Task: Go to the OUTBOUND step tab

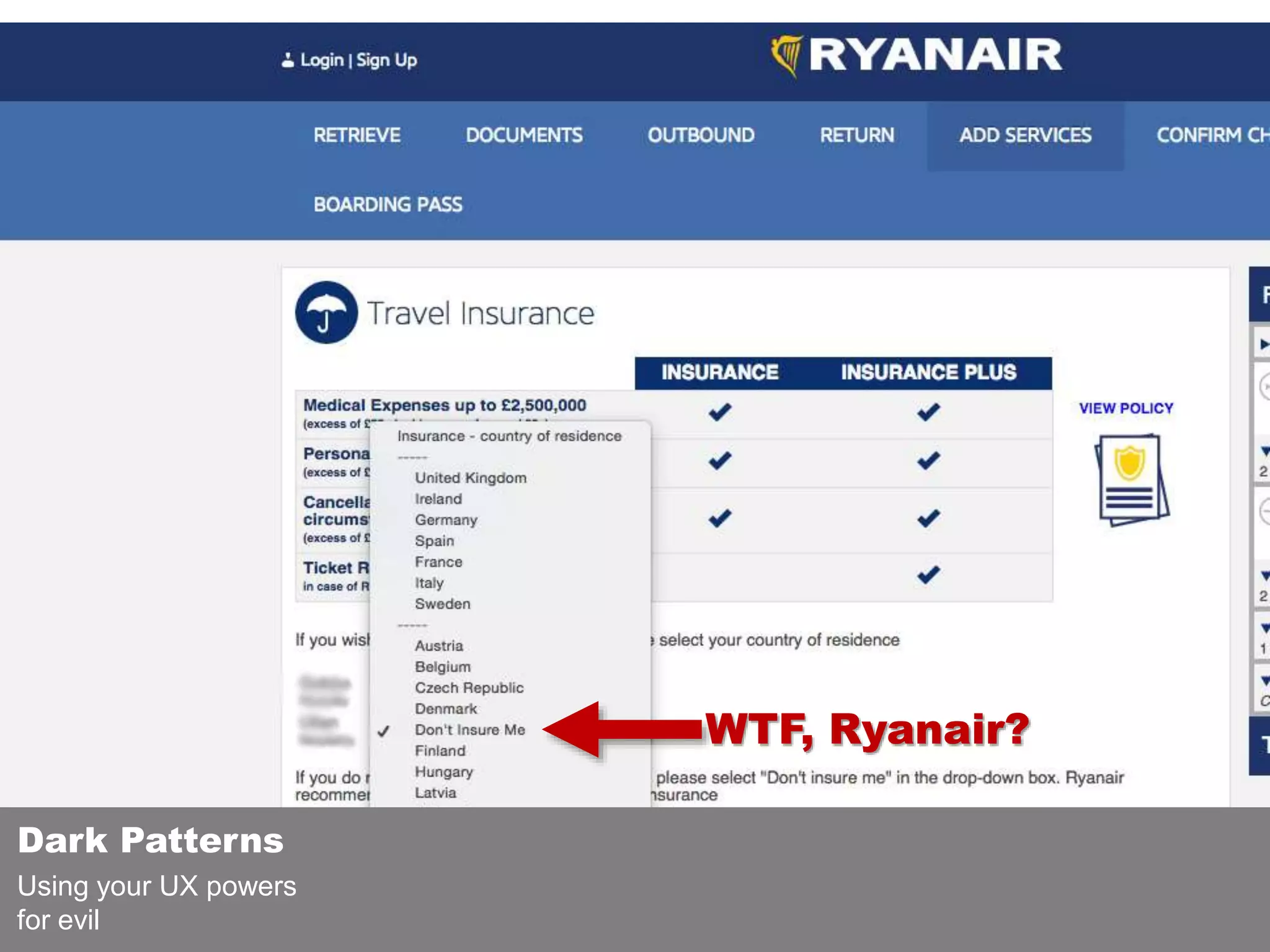Action: [701, 135]
